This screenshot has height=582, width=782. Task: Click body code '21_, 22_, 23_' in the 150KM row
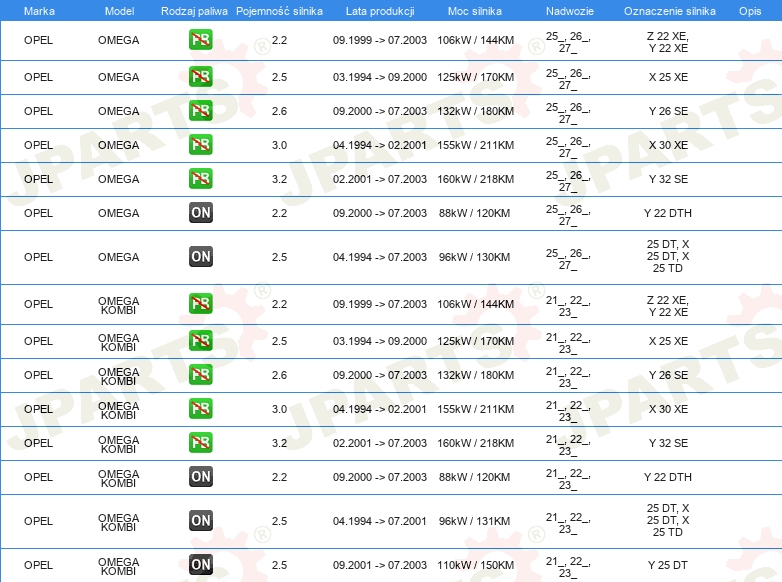(568, 567)
